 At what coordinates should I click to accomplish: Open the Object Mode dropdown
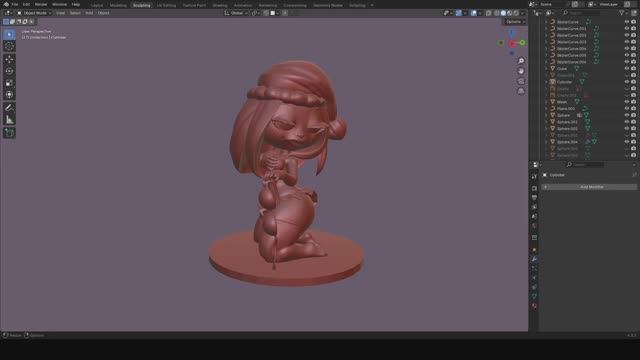[34, 13]
